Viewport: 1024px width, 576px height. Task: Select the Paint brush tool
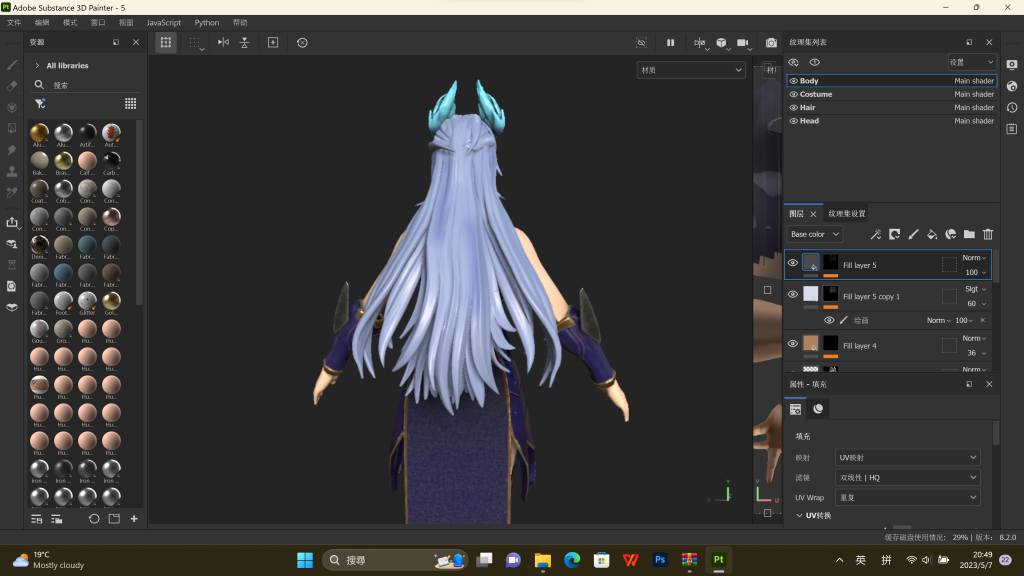(x=12, y=65)
